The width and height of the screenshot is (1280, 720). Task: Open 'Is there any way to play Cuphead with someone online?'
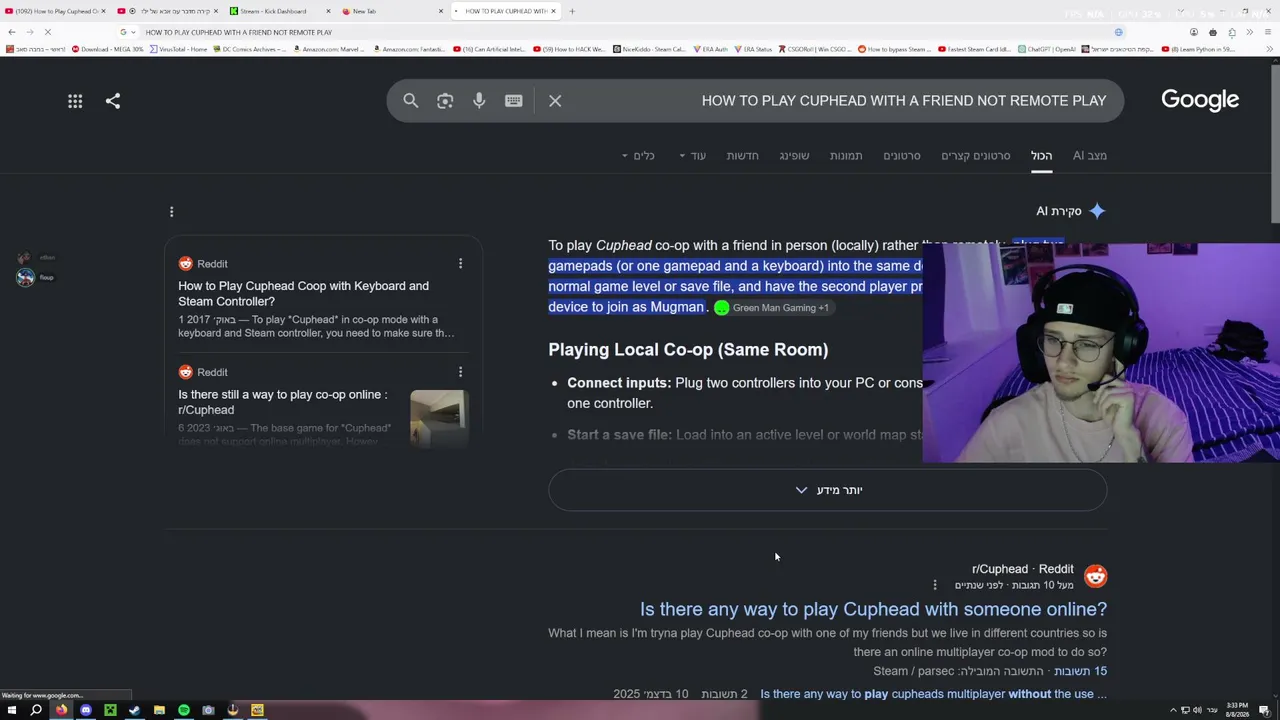coord(873,609)
